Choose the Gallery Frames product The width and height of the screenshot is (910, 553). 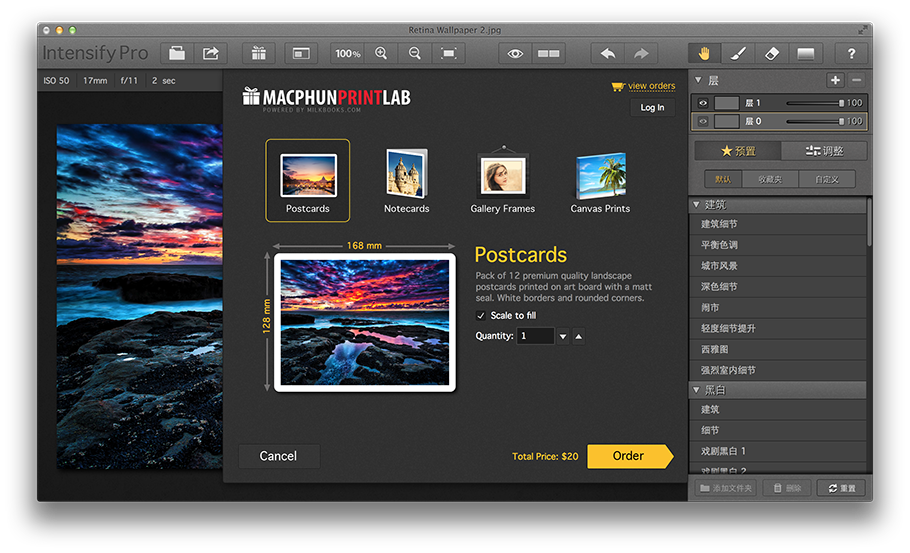pos(503,180)
